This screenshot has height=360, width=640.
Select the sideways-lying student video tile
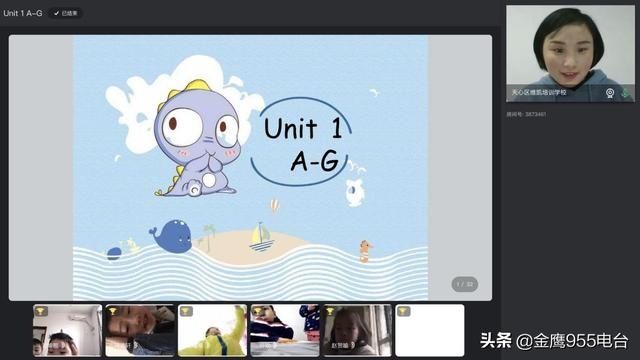pyautogui.click(x=140, y=330)
